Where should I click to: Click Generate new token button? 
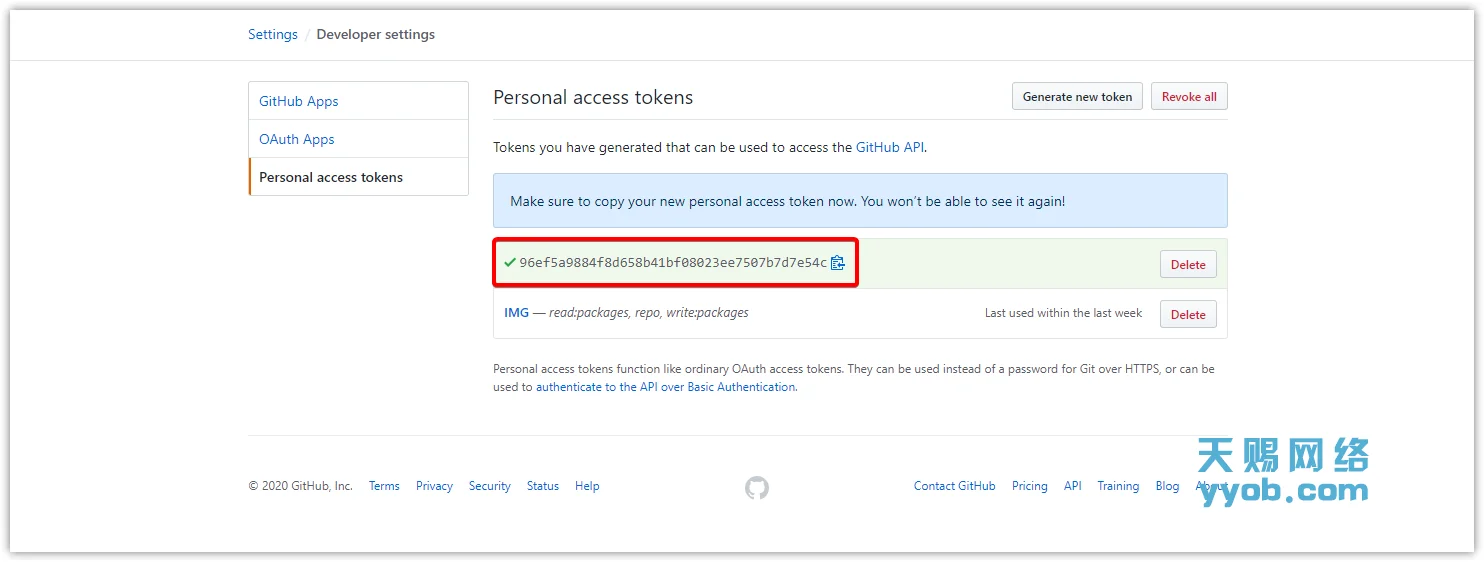tap(1077, 97)
